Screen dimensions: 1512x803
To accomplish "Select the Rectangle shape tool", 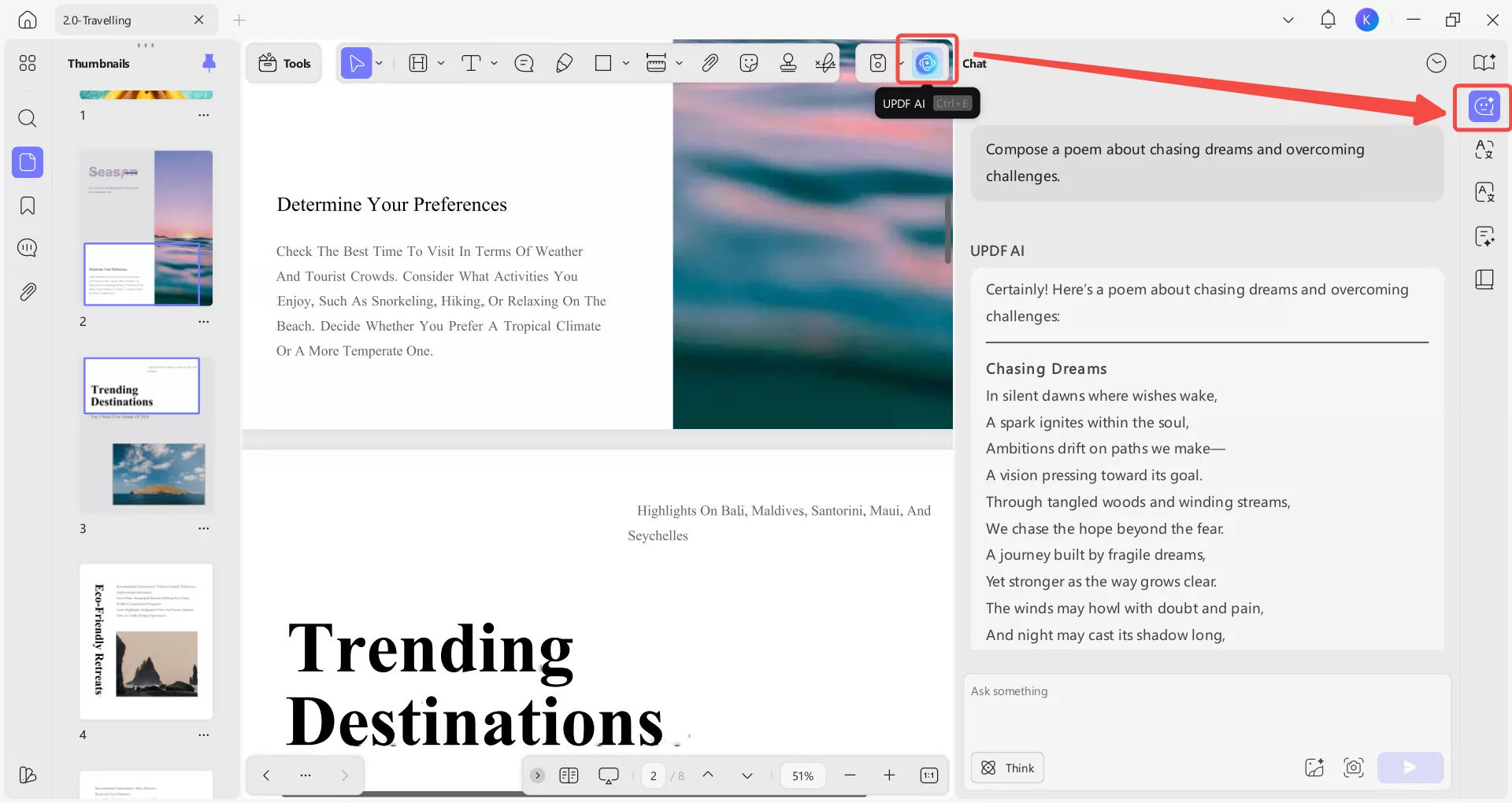I will pos(603,63).
